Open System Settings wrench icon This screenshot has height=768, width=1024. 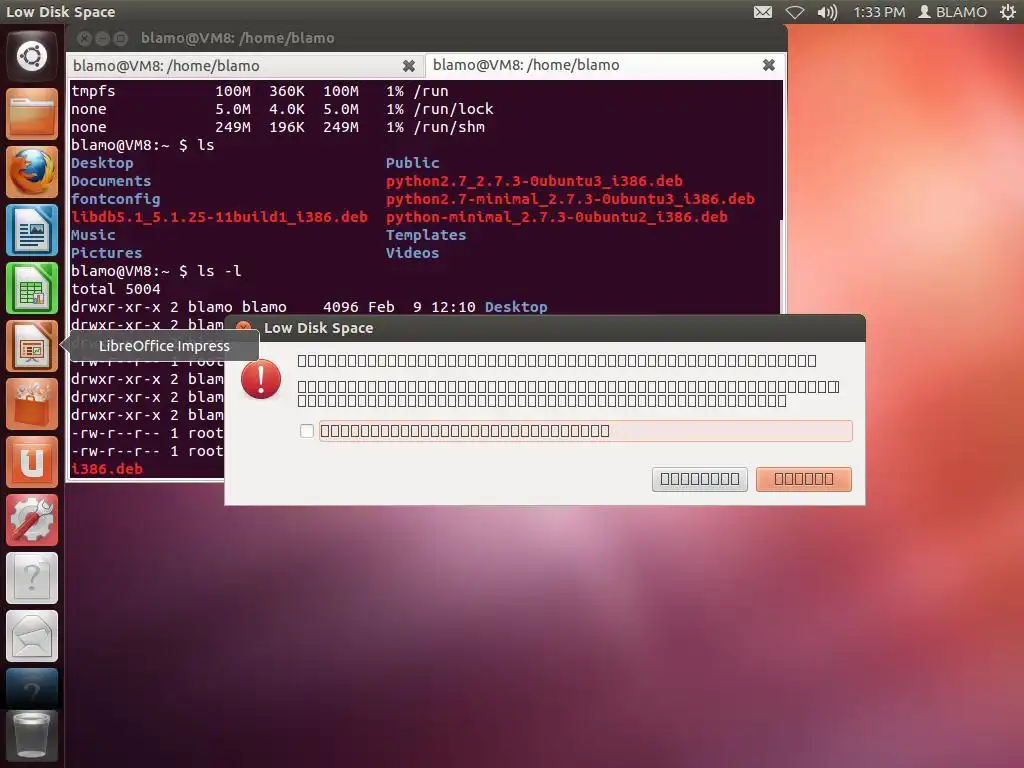pos(32,520)
